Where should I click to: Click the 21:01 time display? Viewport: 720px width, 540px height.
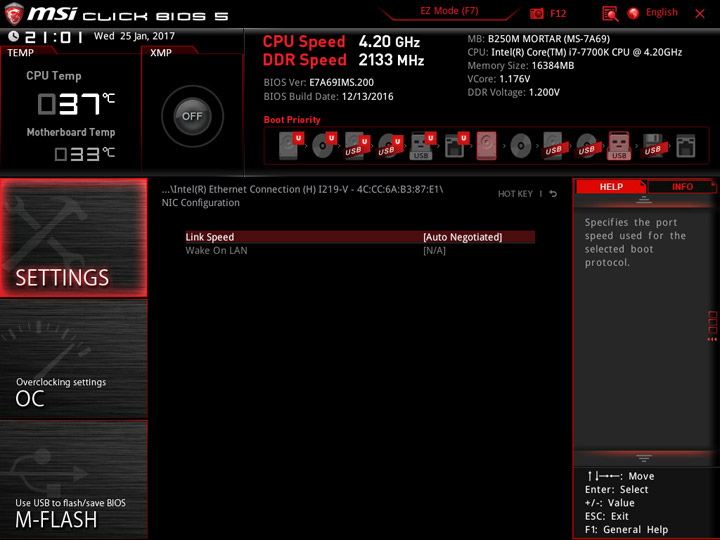pyautogui.click(x=54, y=37)
